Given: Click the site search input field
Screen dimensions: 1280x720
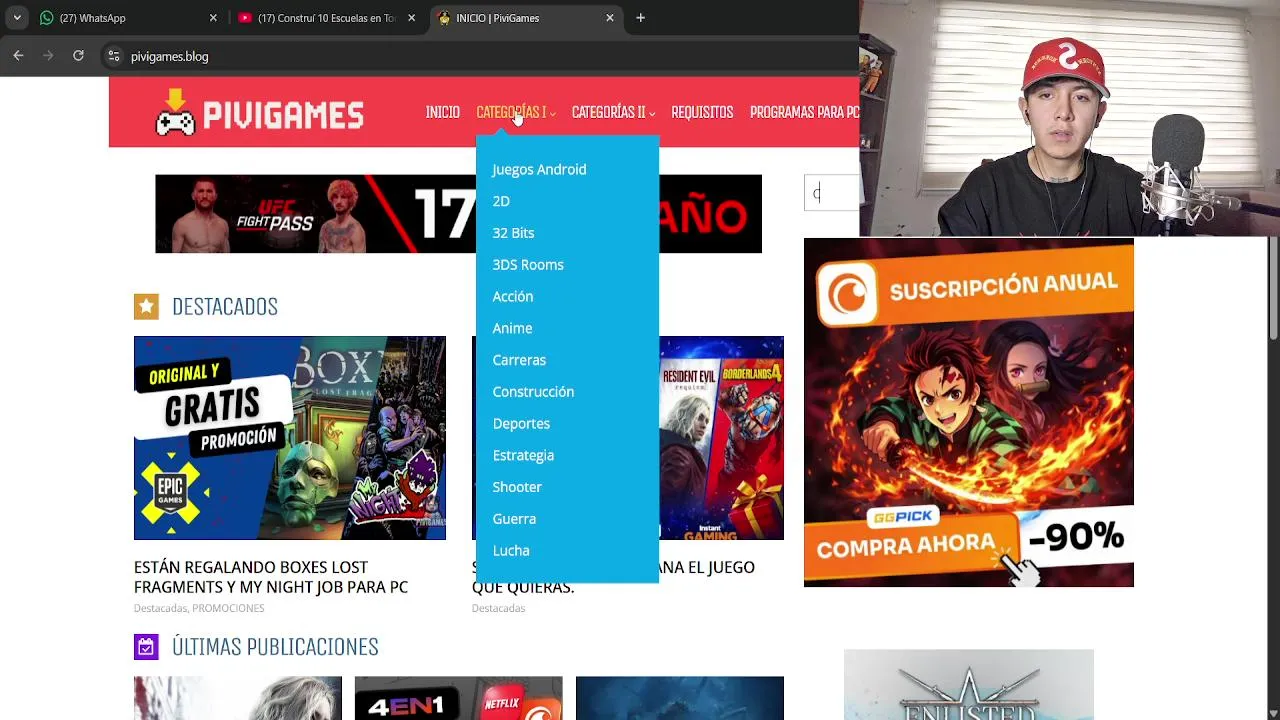Looking at the screenshot, I should click(x=831, y=193).
